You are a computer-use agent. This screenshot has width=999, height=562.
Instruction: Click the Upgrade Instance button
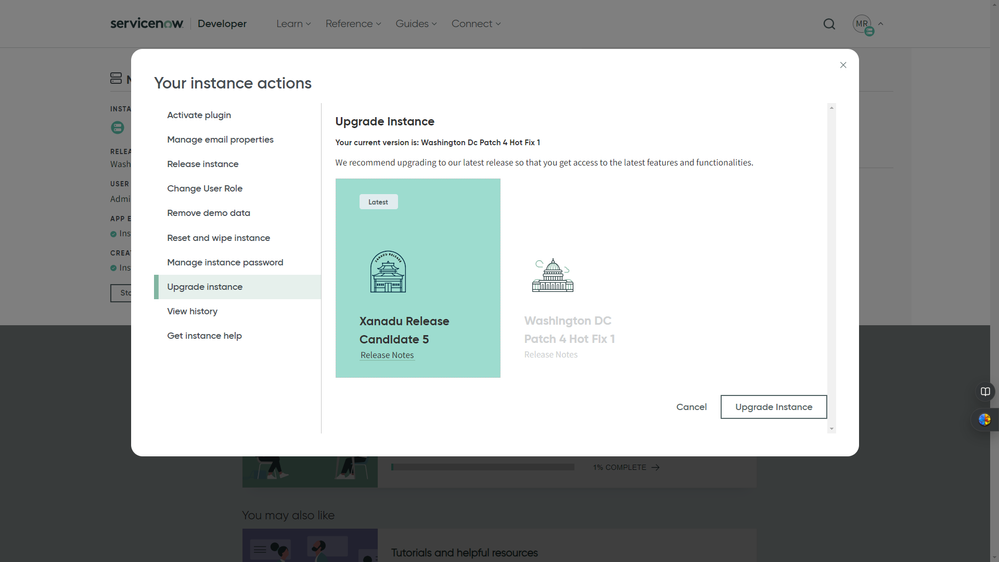(773, 407)
